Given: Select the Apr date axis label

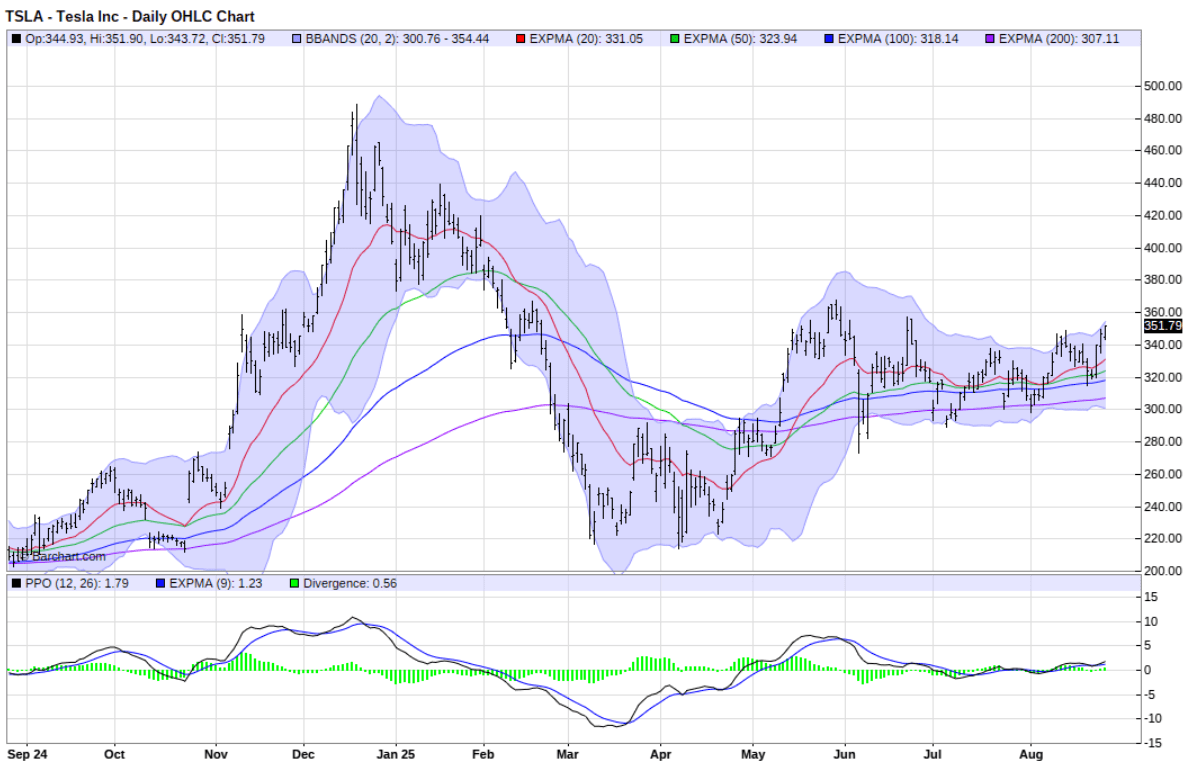Looking at the screenshot, I should tap(660, 755).
